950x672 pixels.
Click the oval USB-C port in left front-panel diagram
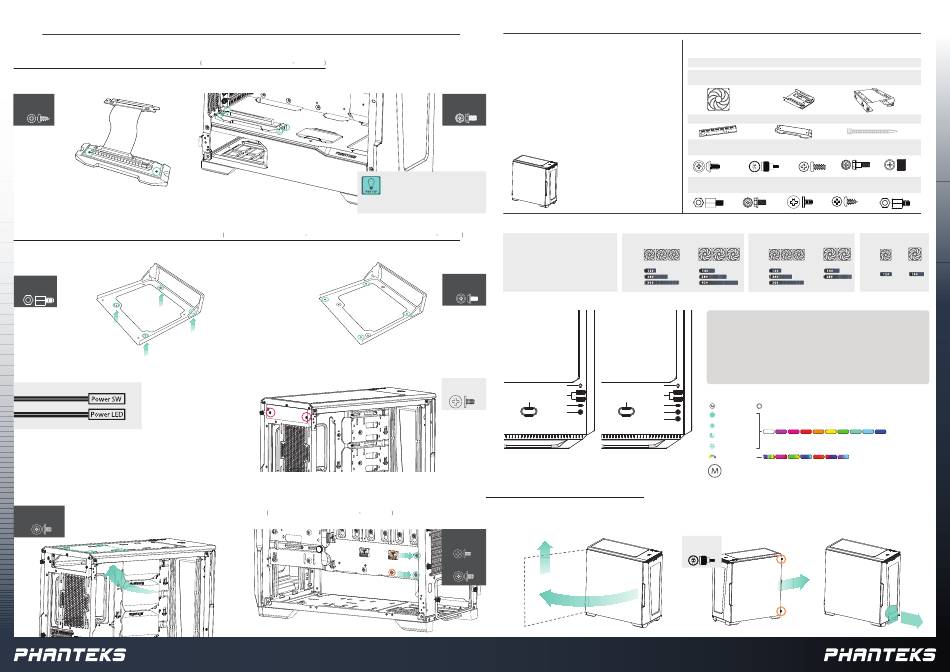click(x=529, y=411)
